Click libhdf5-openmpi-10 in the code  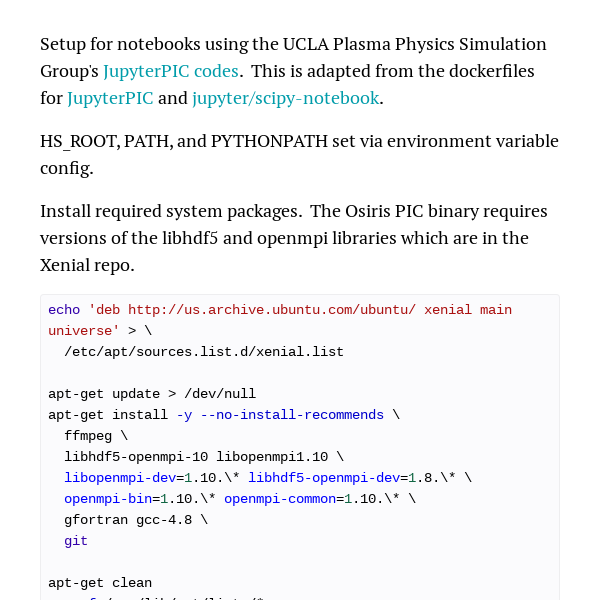tap(136, 457)
